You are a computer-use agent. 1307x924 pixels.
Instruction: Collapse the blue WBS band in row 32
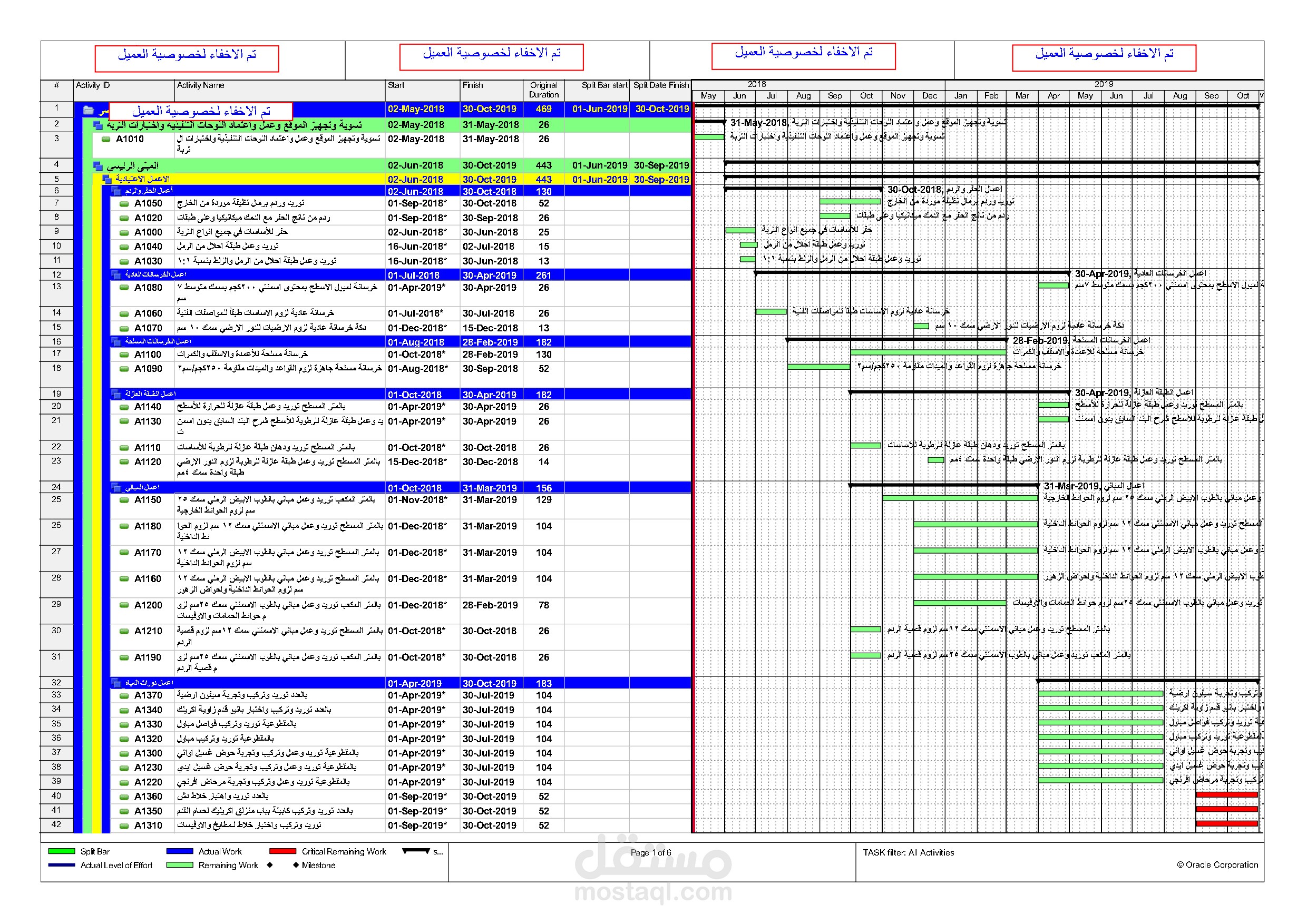click(115, 683)
